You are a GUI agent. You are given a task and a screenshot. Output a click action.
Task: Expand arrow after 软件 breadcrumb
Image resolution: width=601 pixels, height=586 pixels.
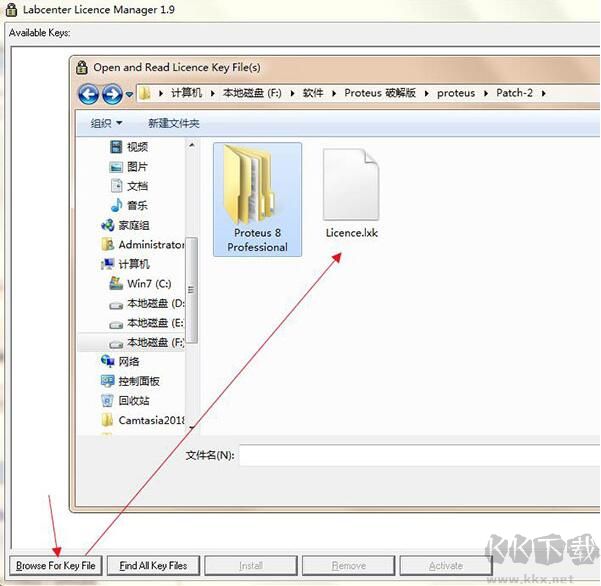[334, 94]
